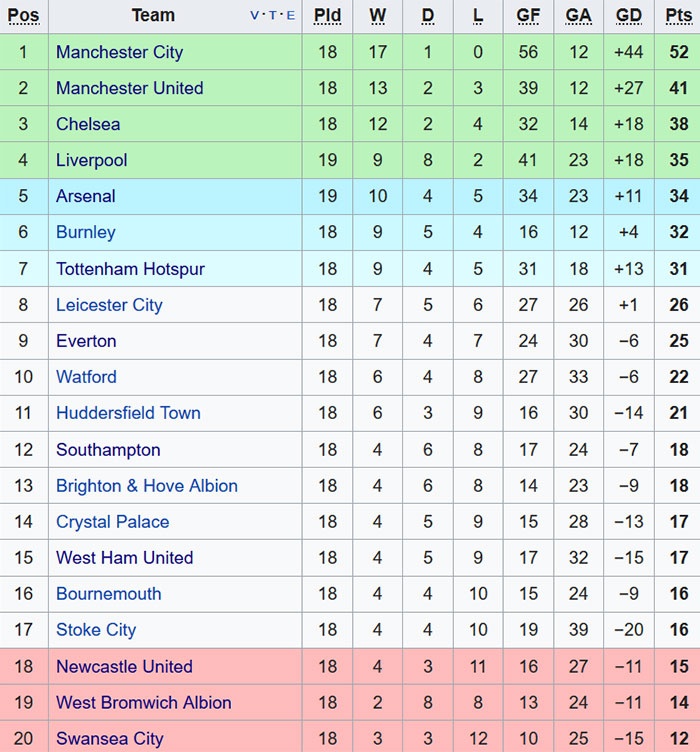The image size is (700, 752).
Task: Click the E (edit) template link
Action: [x=290, y=15]
